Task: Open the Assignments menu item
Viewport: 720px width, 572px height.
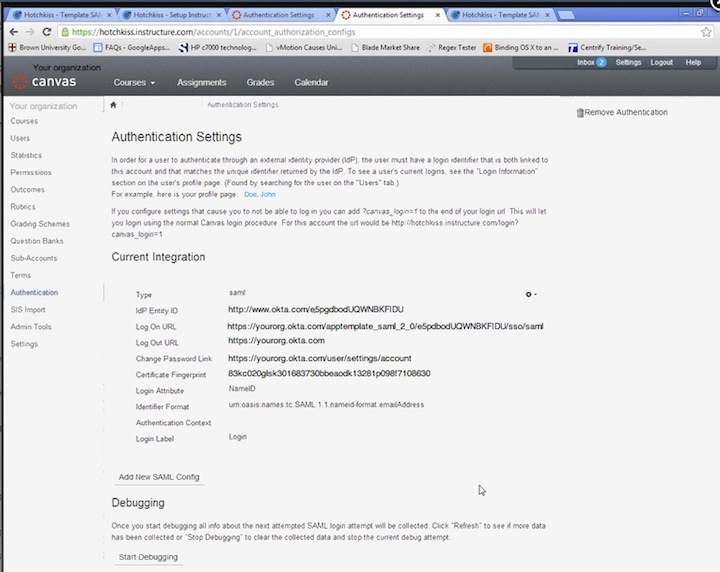Action: click(x=201, y=83)
